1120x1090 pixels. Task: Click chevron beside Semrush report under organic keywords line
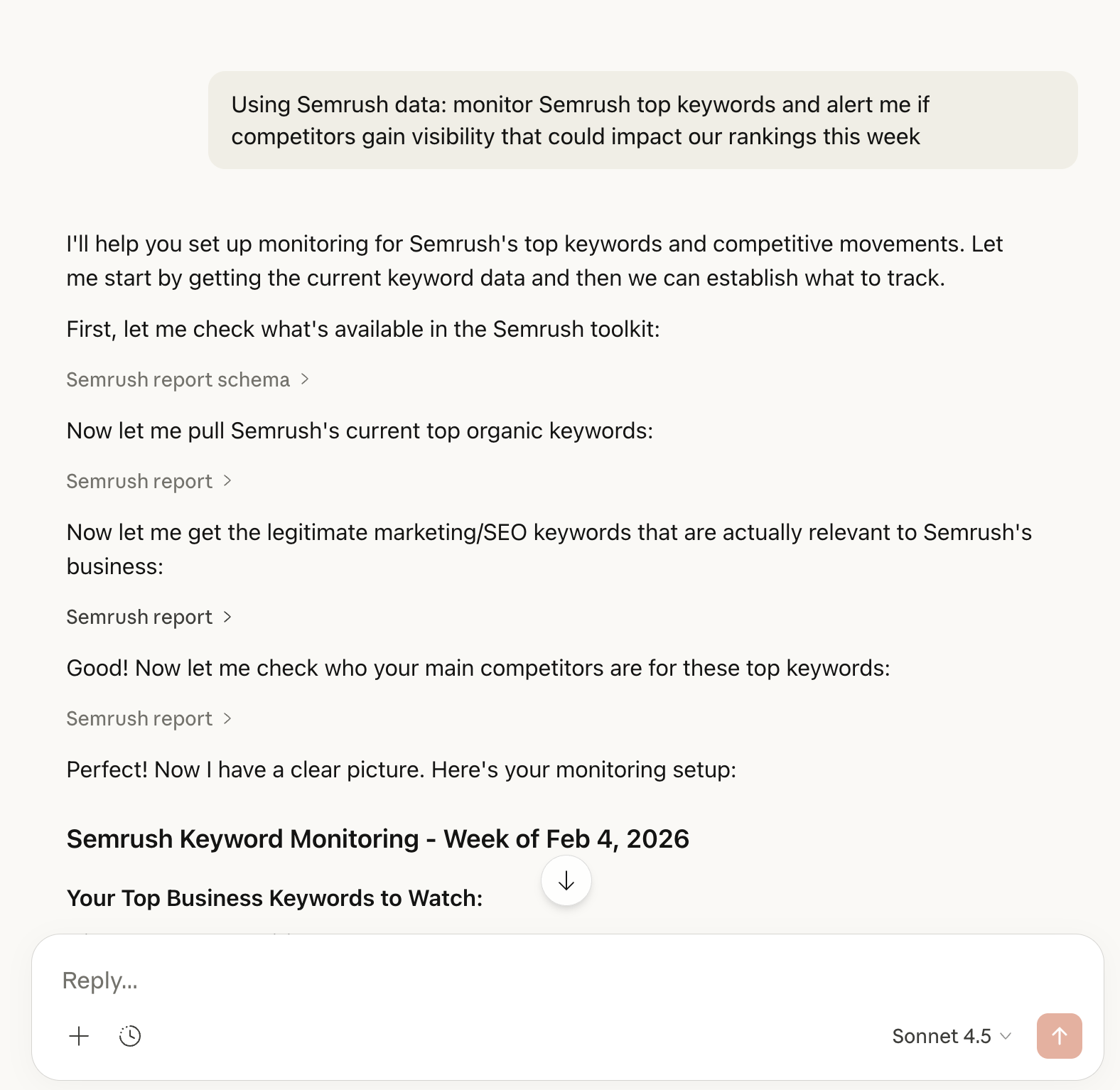tap(227, 481)
